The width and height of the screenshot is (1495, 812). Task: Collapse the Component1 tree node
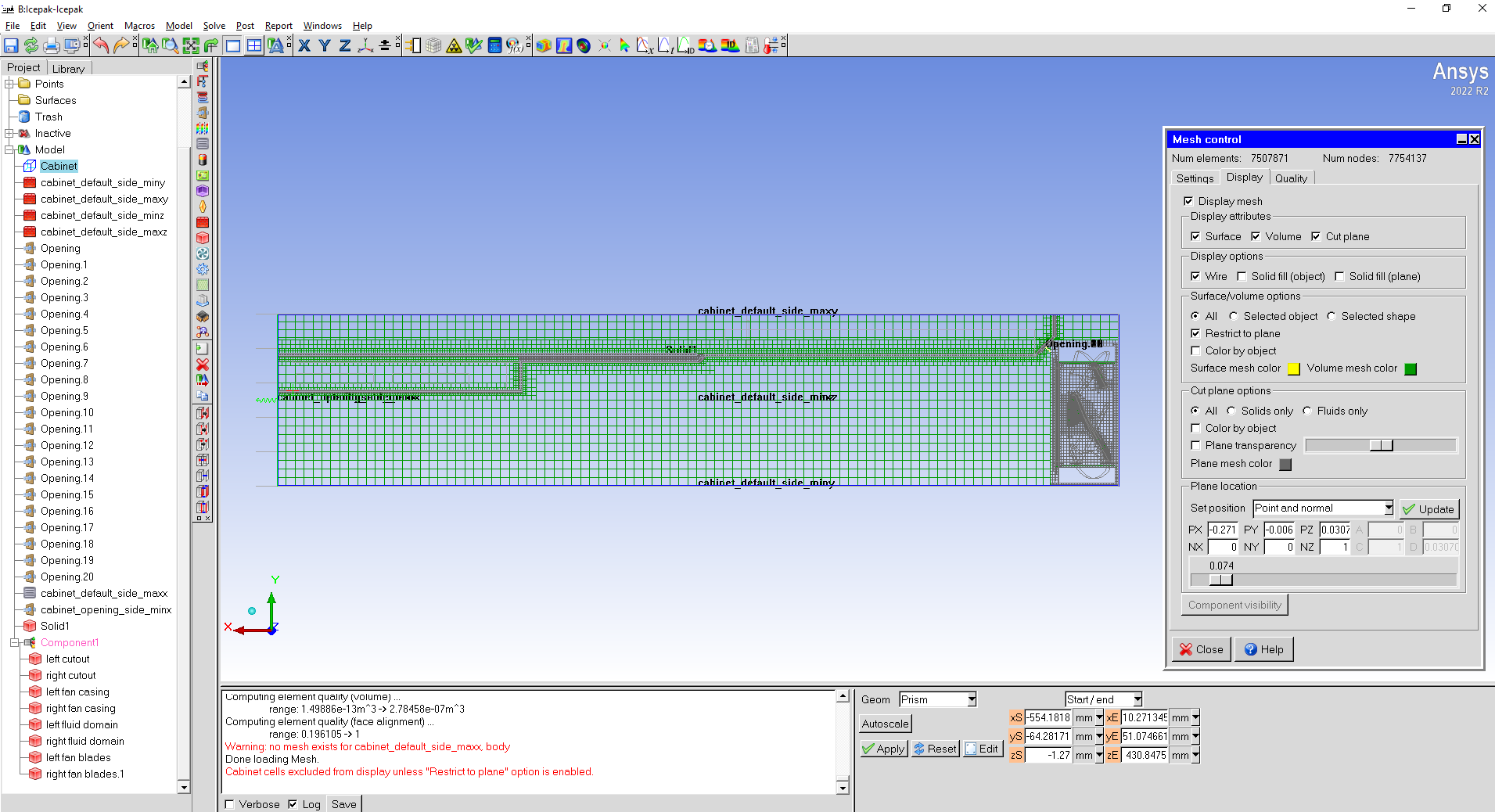(x=14, y=643)
